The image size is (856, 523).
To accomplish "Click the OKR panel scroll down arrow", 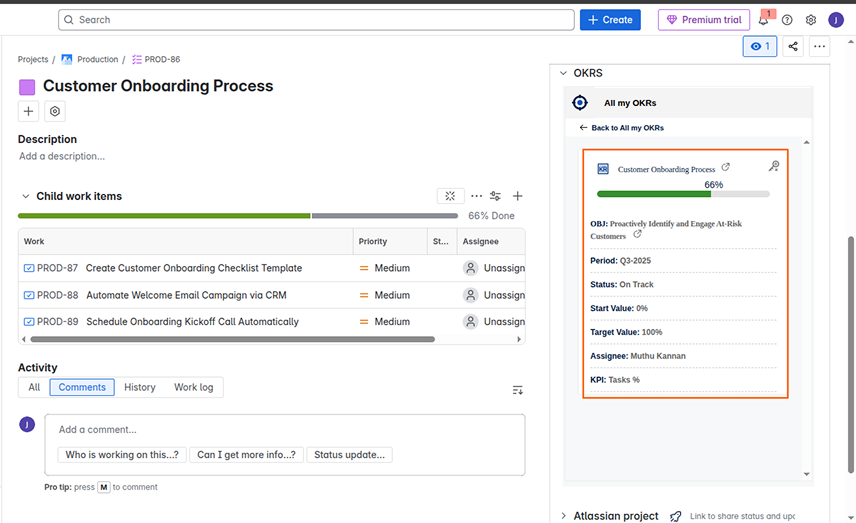I will click(x=806, y=474).
